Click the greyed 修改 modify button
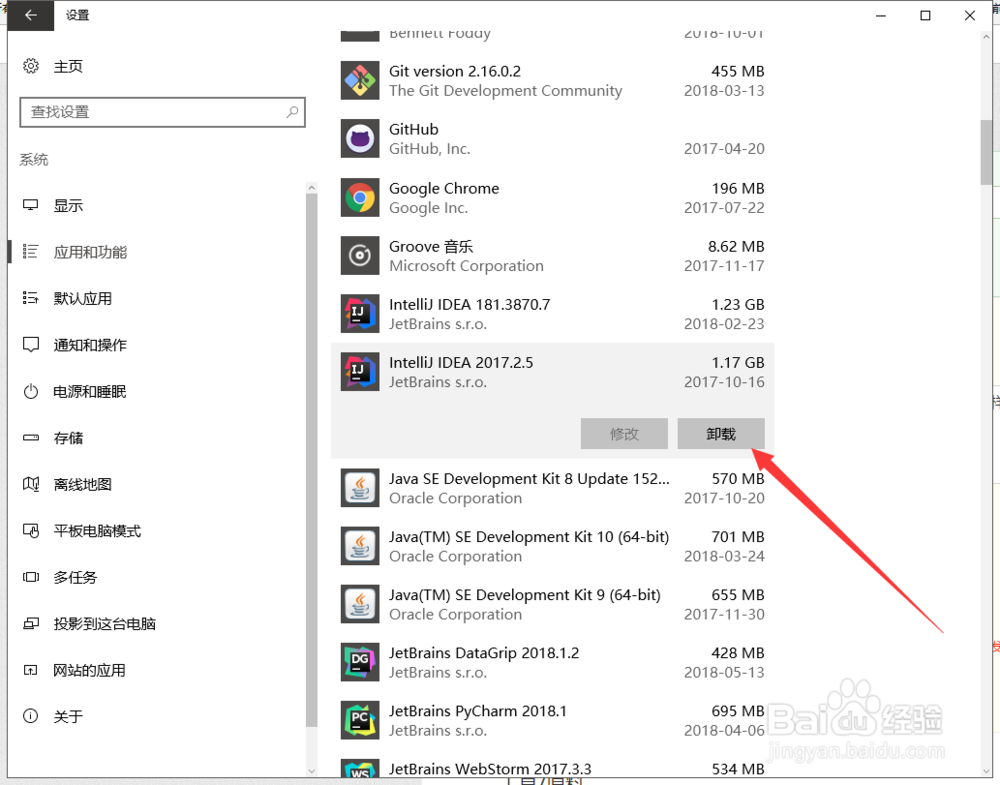 (624, 434)
